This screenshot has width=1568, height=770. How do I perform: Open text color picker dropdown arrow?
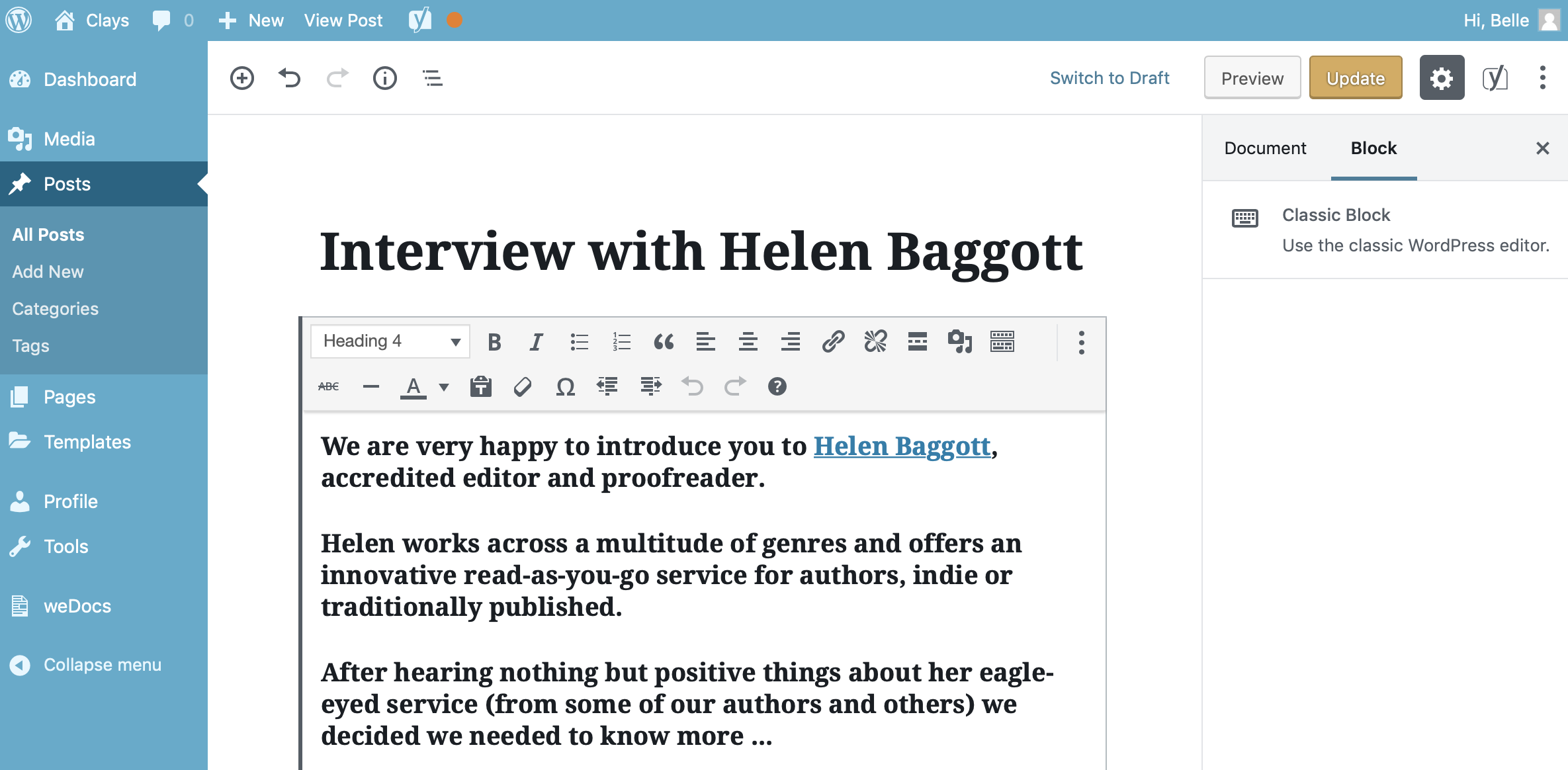(444, 387)
